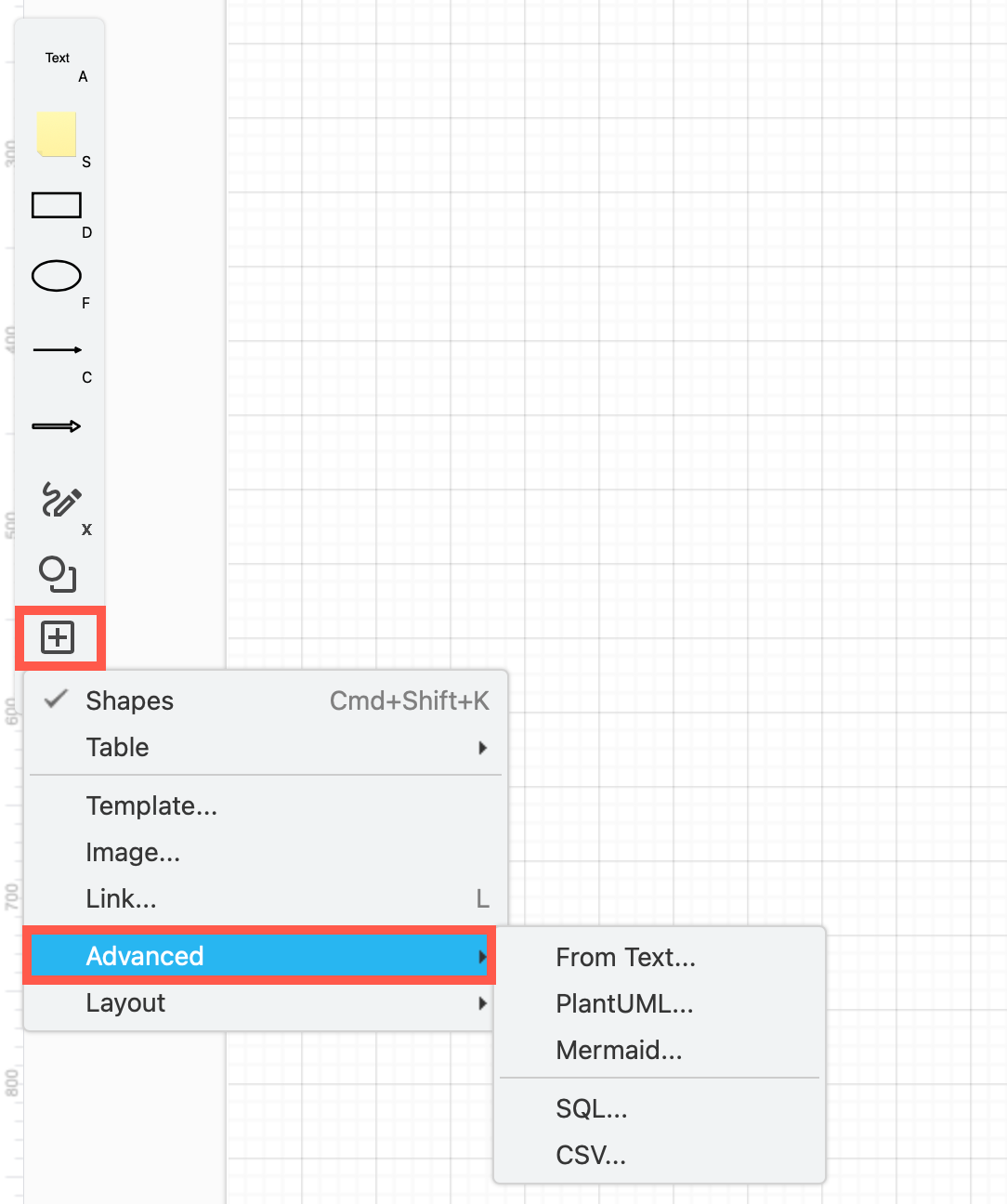Choose Mermaid... from the Advanced submenu

(x=619, y=1050)
